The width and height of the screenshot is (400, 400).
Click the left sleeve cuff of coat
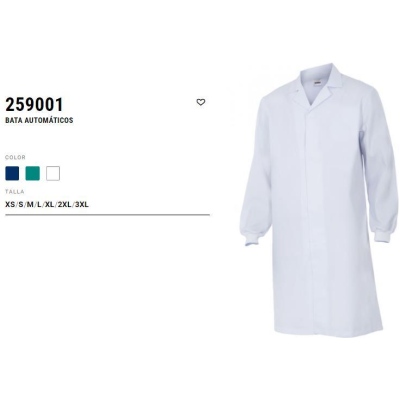(x=251, y=239)
